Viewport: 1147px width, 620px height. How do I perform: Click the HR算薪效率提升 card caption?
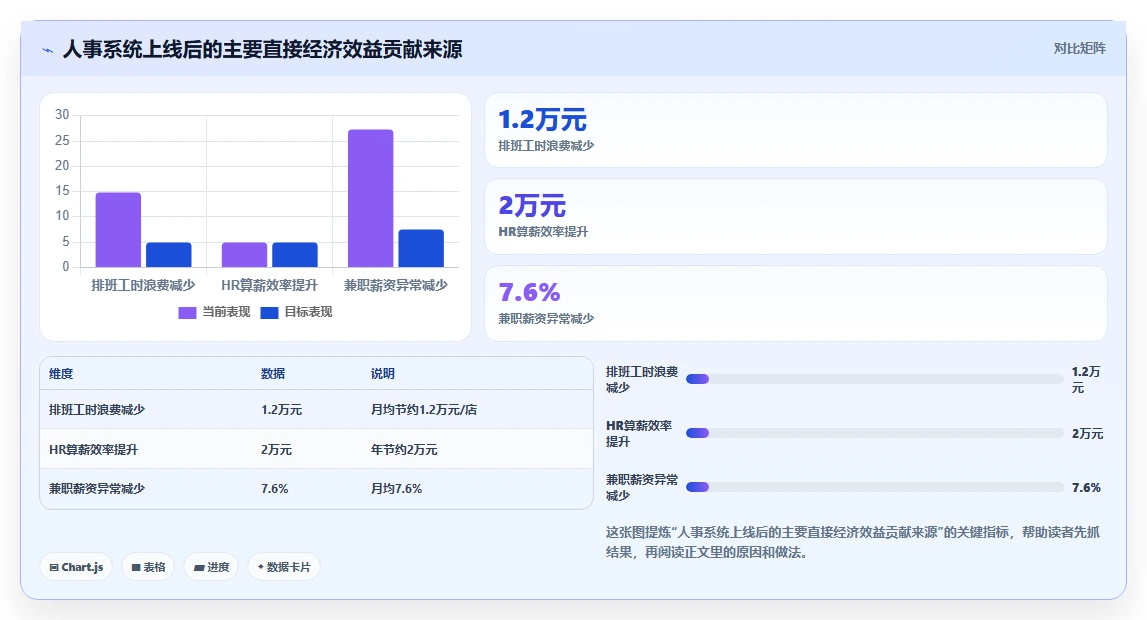(x=543, y=232)
